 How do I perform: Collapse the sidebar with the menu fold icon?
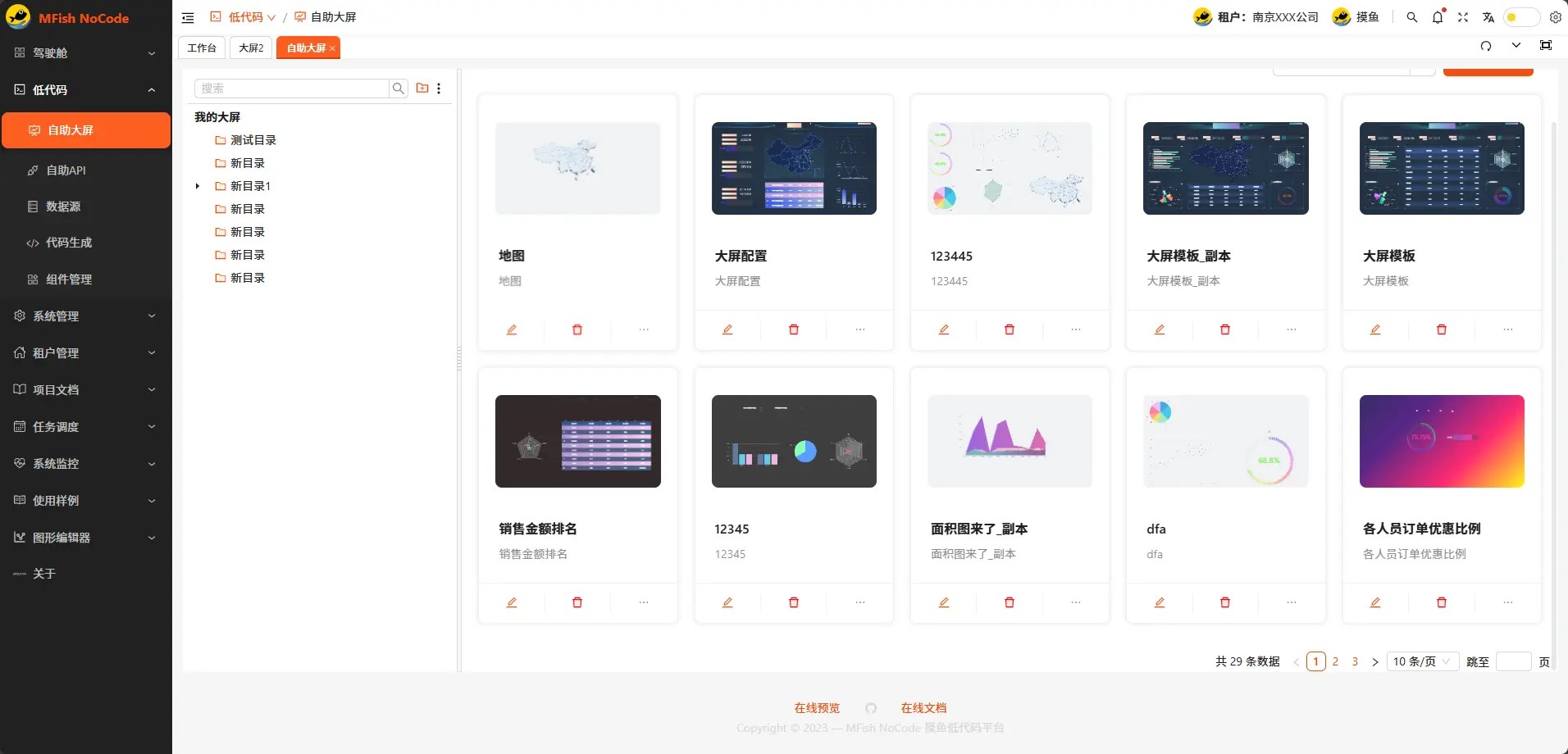tap(188, 17)
